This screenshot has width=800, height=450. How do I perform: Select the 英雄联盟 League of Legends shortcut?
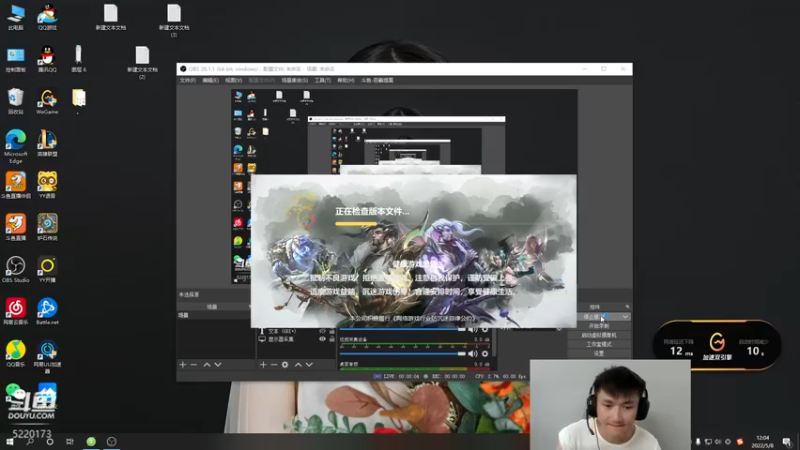tap(47, 143)
